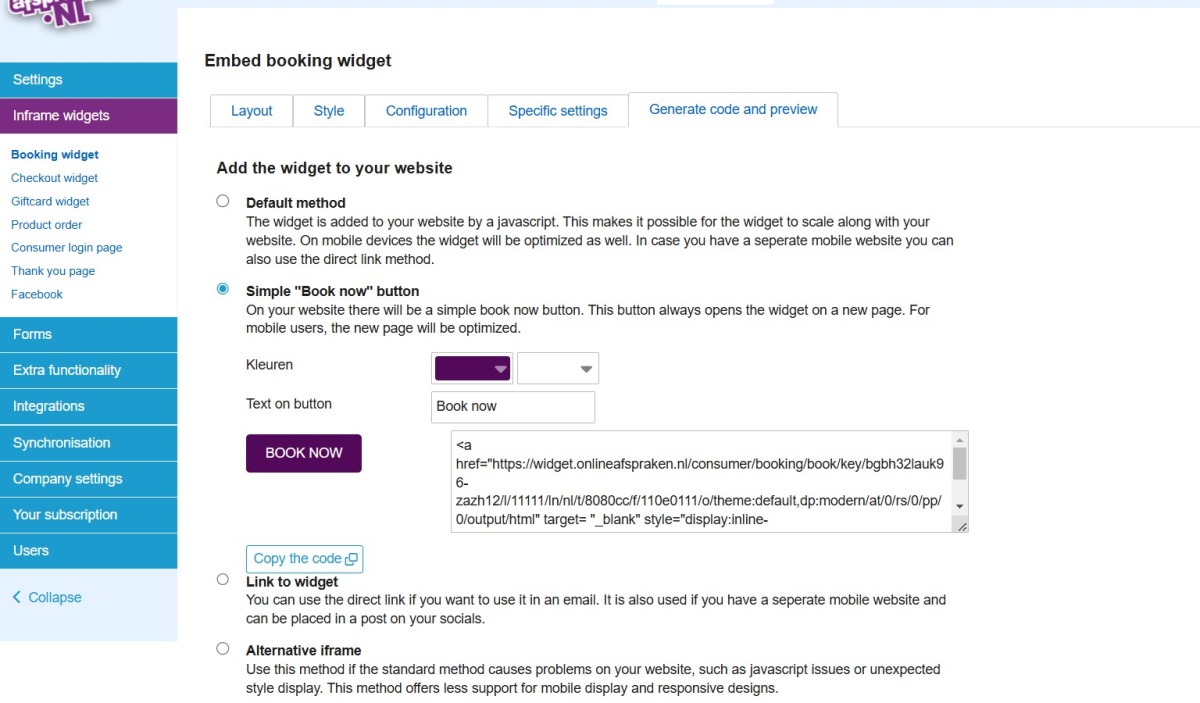Open the purple Kleuren color dropdown
This screenshot has width=1200, height=703.
(472, 368)
